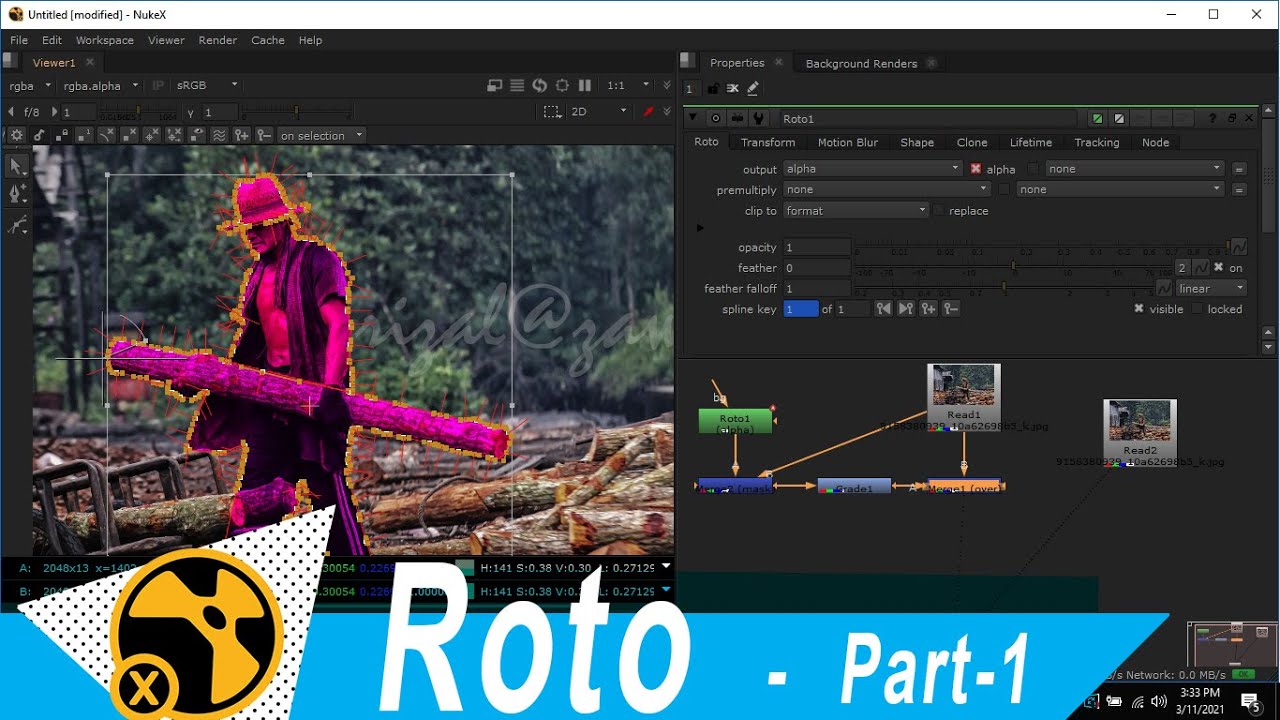Viewport: 1280px width, 720px height.
Task: Open the Background Renders tab
Action: 861,63
